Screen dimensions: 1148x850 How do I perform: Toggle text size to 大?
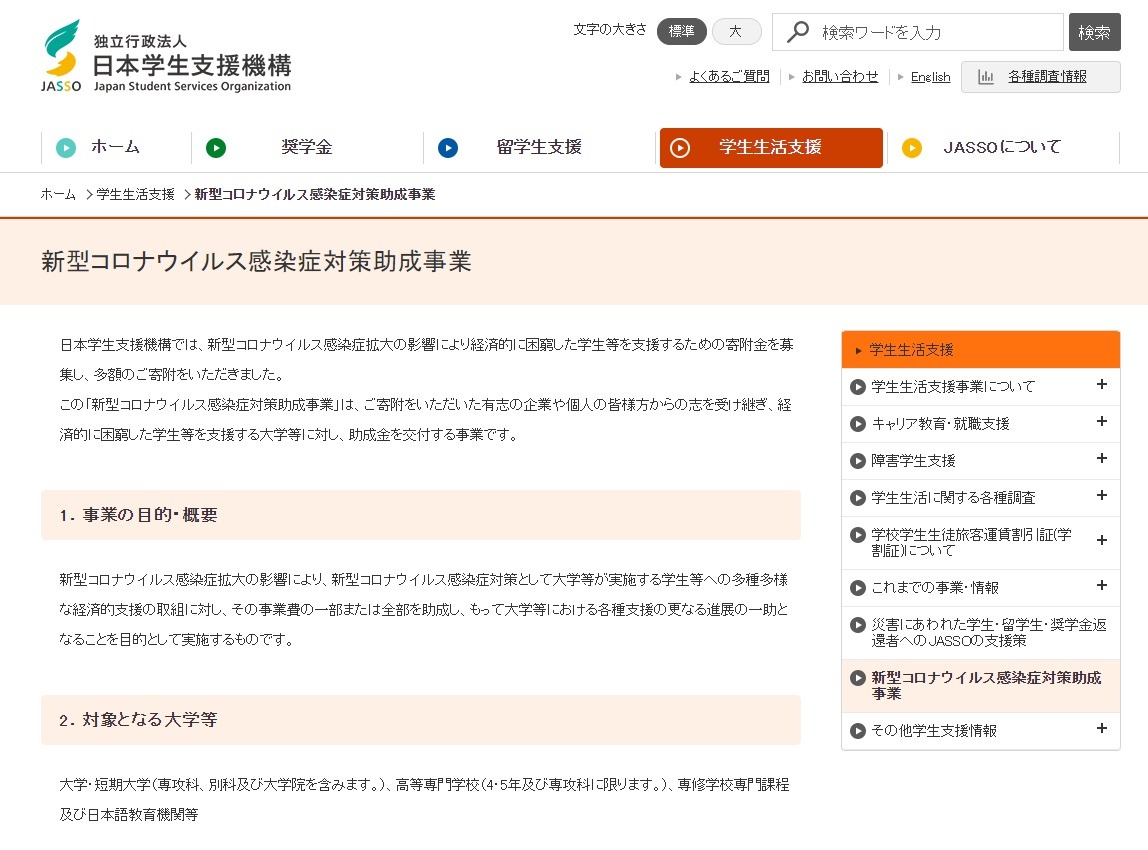coord(737,31)
